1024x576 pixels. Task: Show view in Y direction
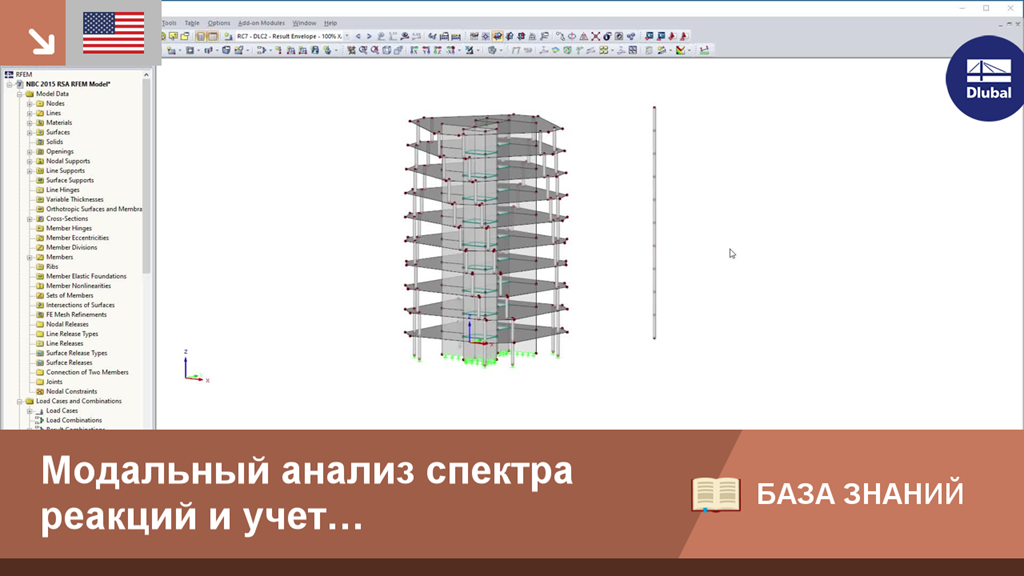(x=426, y=50)
